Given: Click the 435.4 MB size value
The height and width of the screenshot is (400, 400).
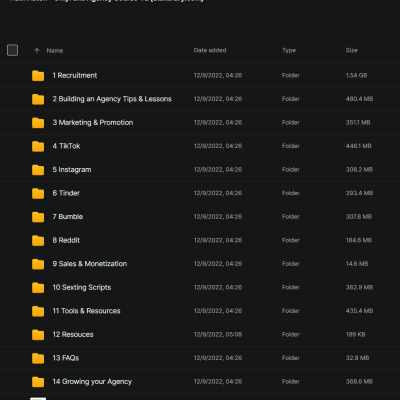Looking at the screenshot, I should coord(359,311).
